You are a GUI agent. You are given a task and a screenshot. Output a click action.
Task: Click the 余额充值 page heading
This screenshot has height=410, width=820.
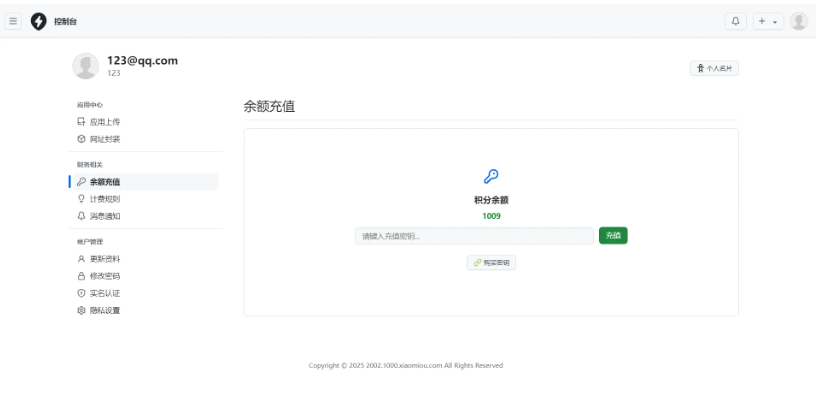[269, 106]
